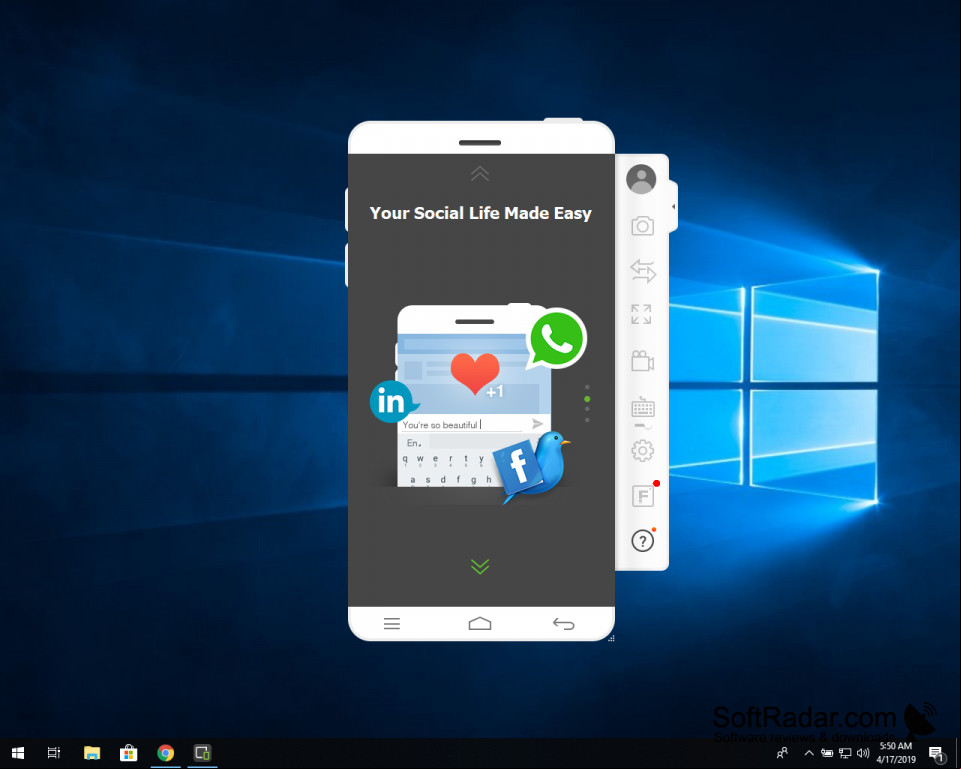Click the volume speaker icon in the tray
The height and width of the screenshot is (769, 961).
[863, 753]
